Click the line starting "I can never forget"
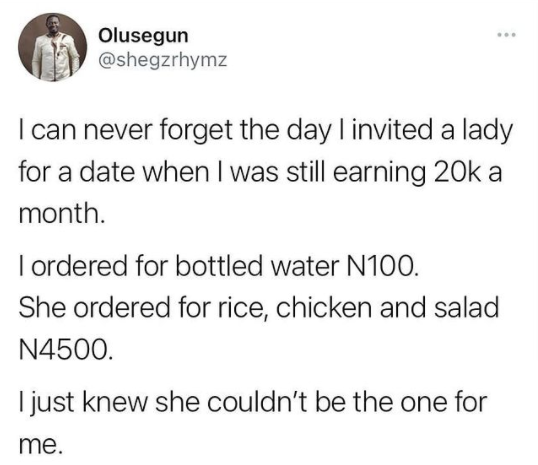Screen dimensions: 538x465 tap(266, 132)
